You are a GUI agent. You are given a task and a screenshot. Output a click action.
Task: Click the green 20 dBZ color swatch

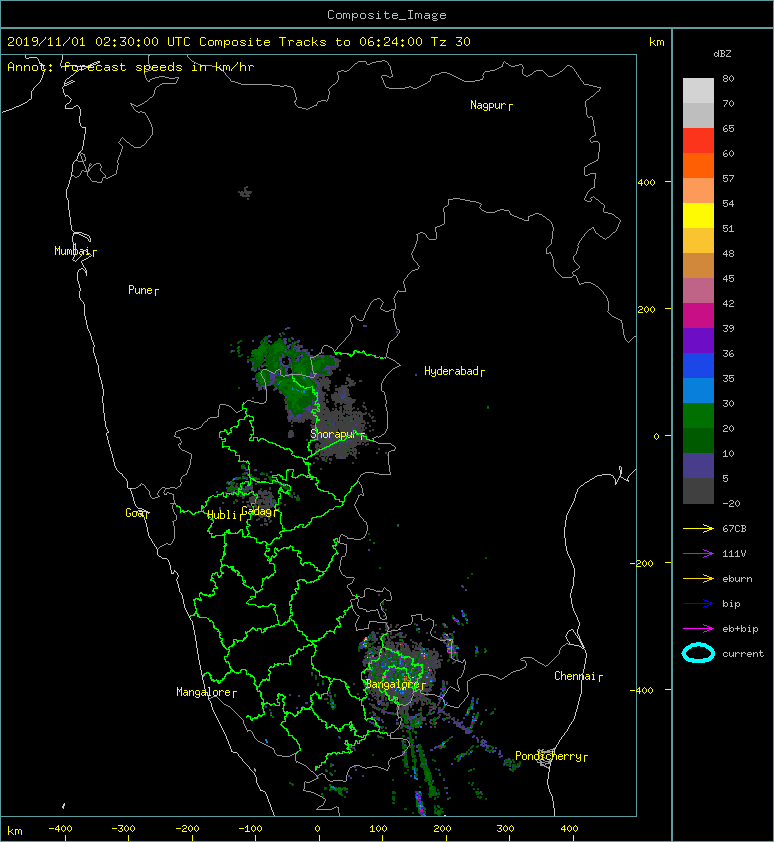(698, 416)
